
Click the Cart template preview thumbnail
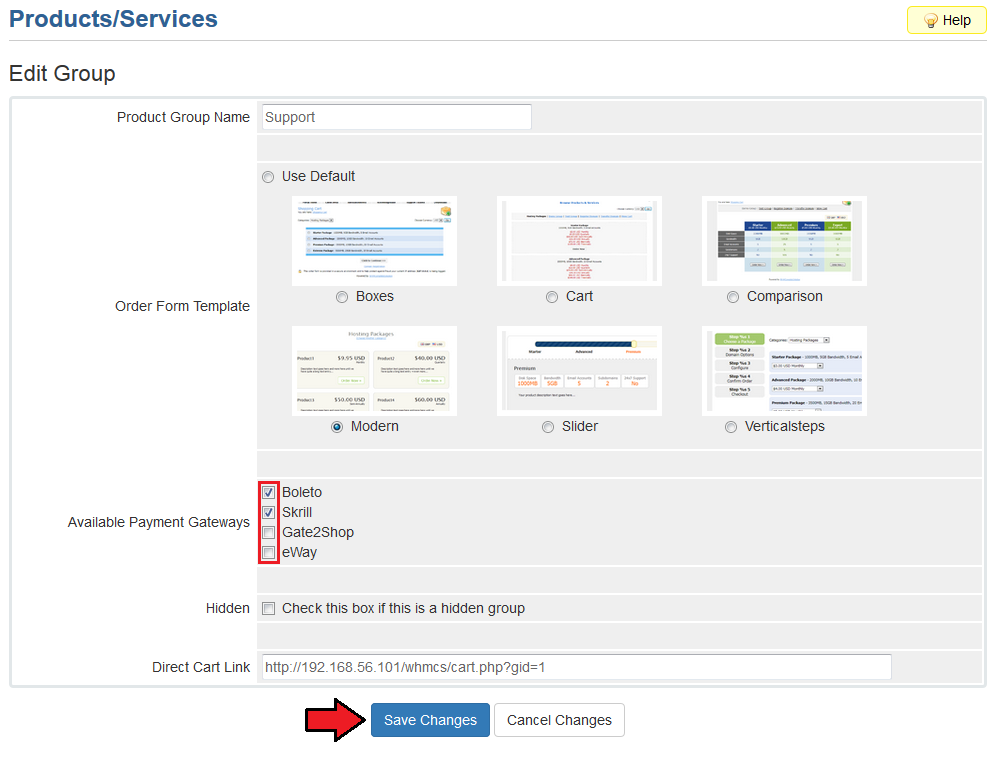[x=579, y=241]
